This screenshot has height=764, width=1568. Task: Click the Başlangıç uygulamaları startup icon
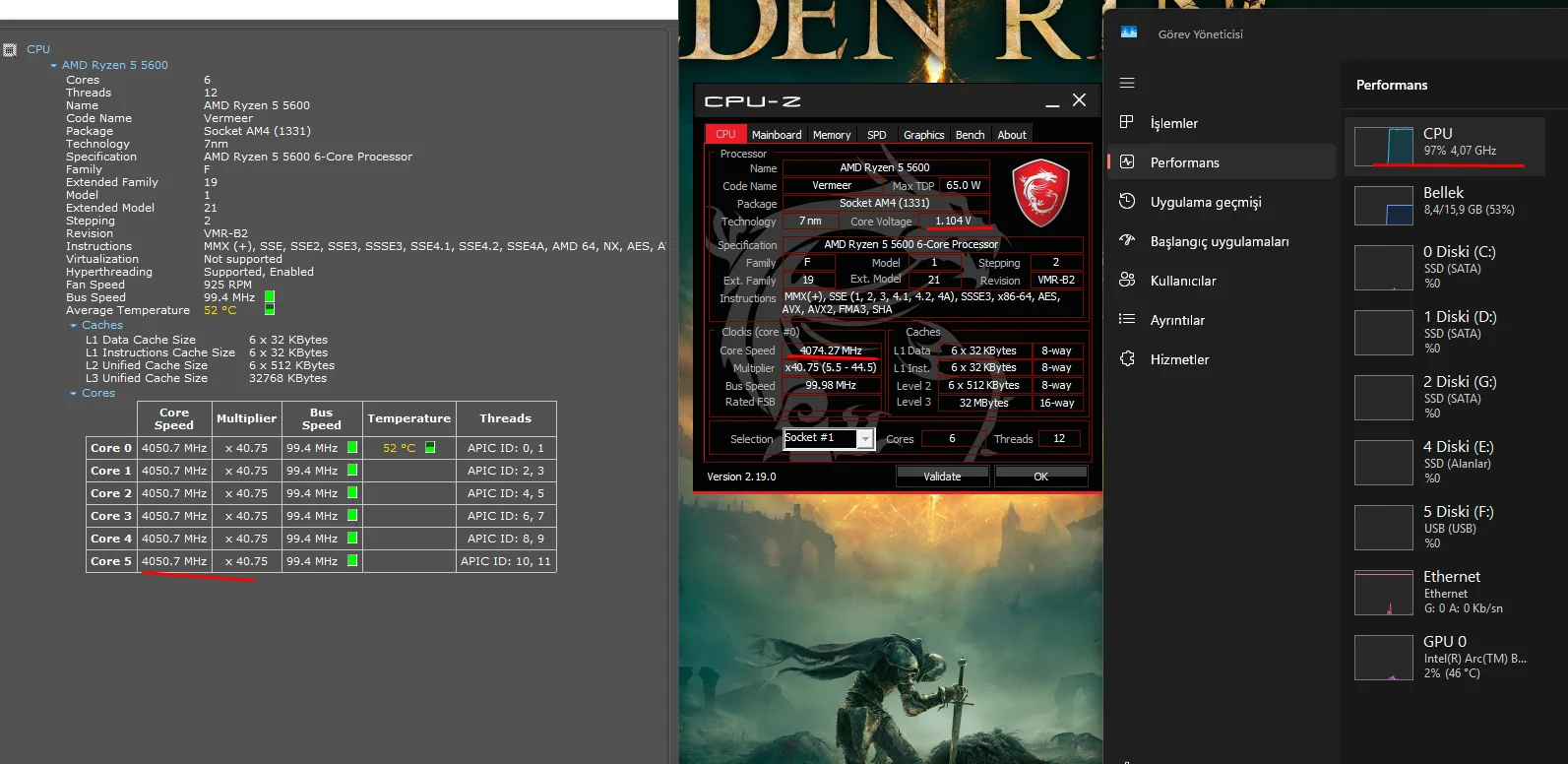pos(1127,240)
